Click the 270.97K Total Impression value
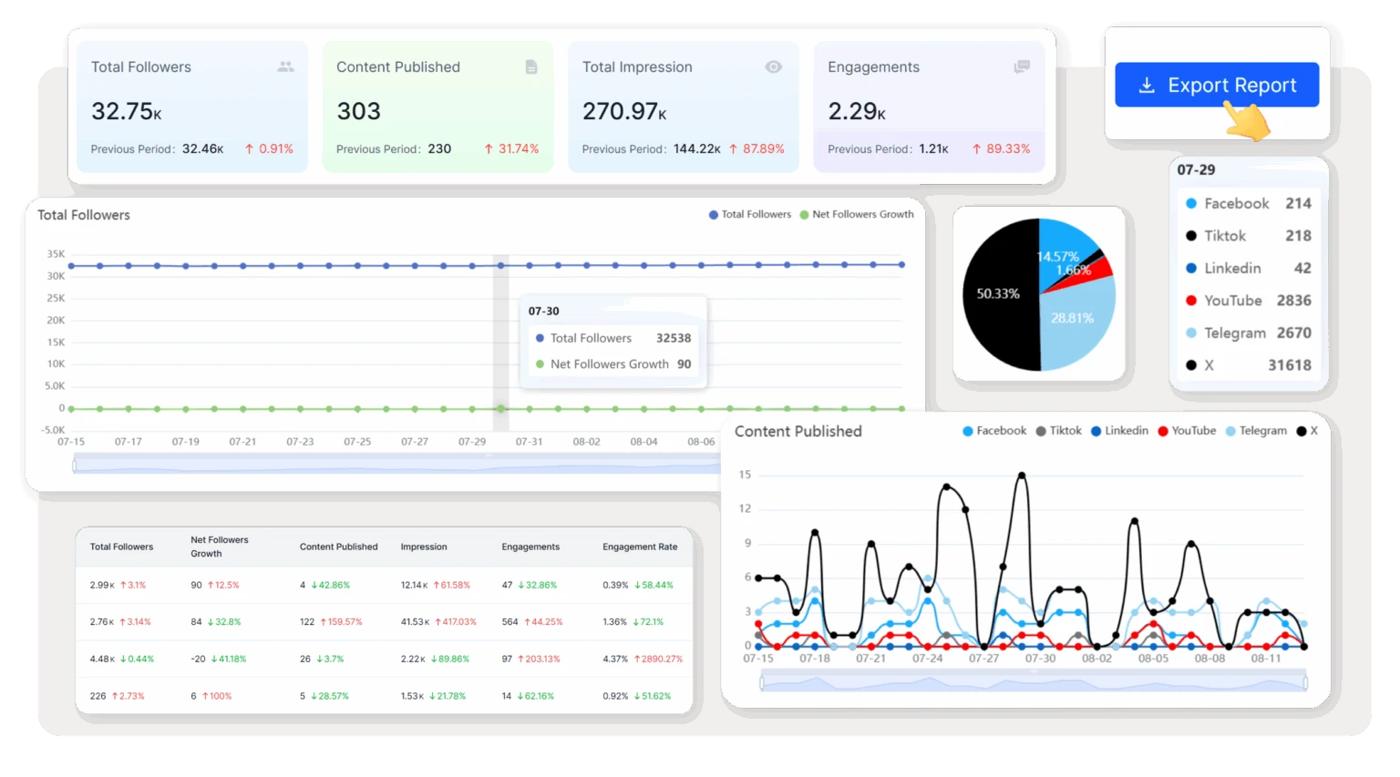Image resolution: width=1400 pixels, height=777 pixels. point(624,111)
